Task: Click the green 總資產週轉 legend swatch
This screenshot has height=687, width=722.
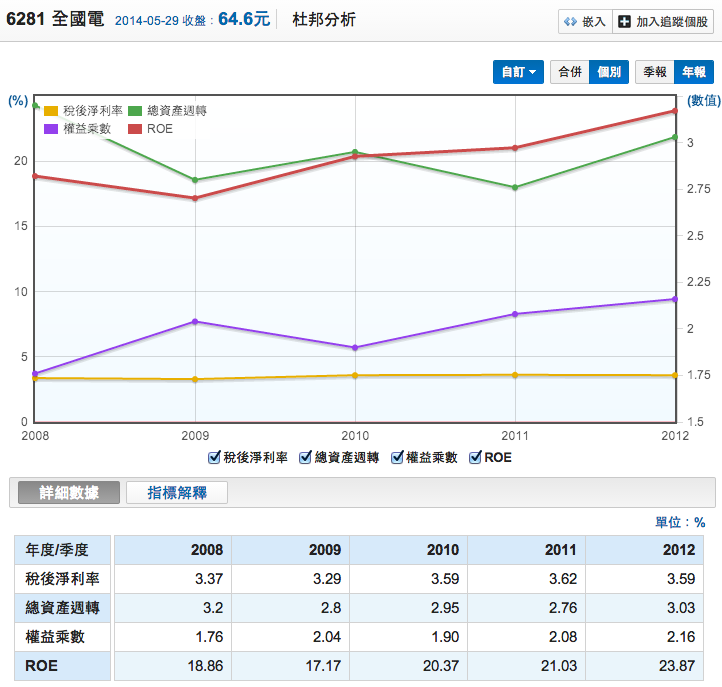Action: pos(135,111)
